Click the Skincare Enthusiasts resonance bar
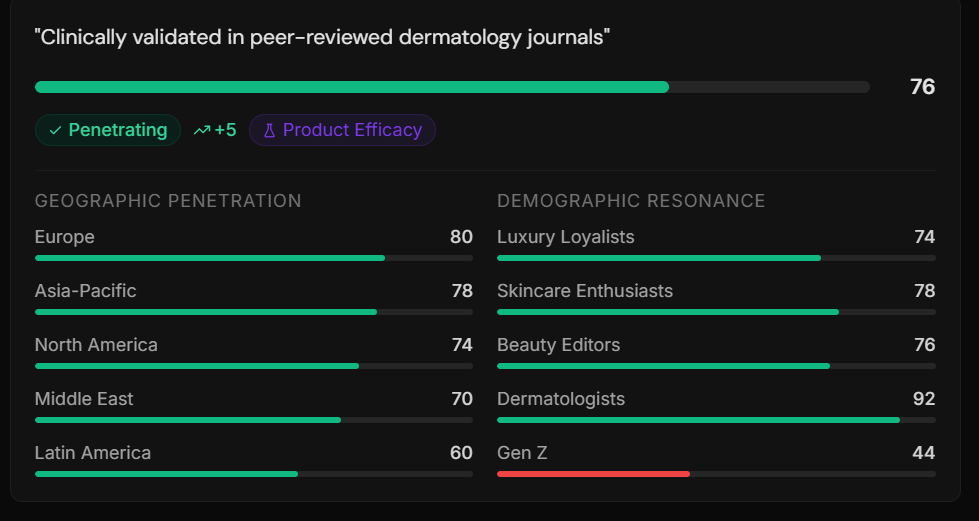This screenshot has width=979, height=521. [716, 312]
